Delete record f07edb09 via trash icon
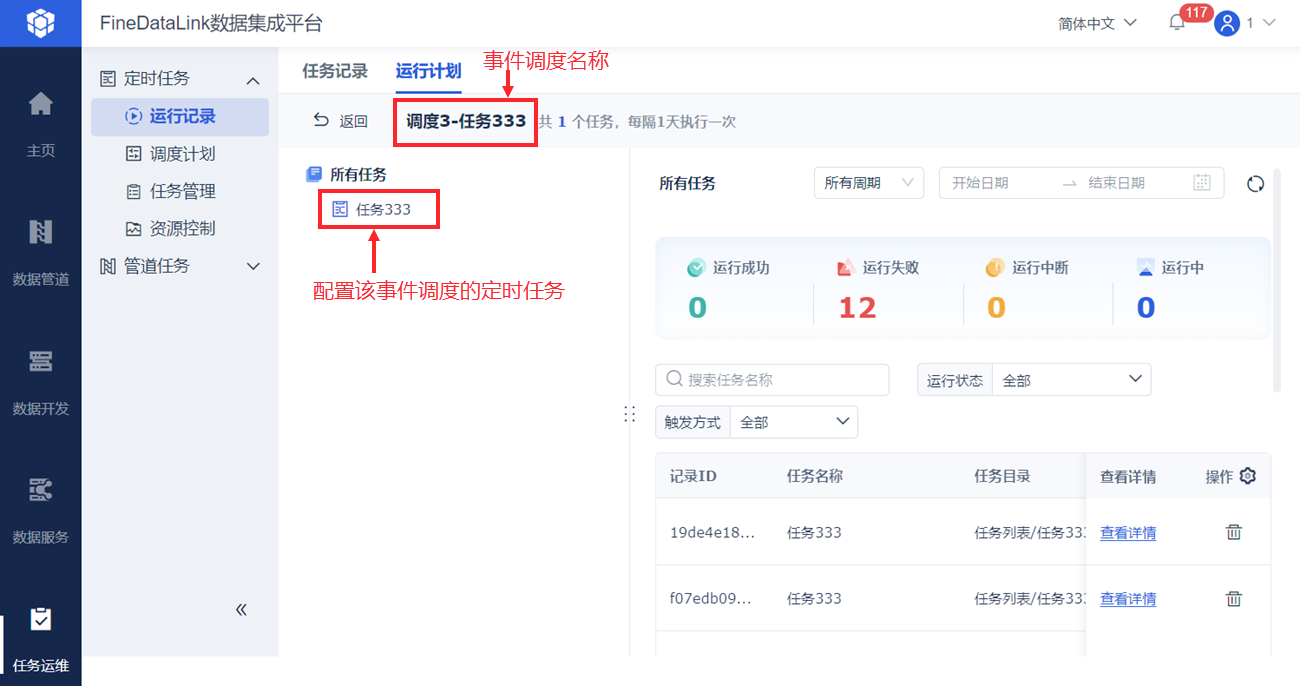The height and width of the screenshot is (686, 1300). [x=1234, y=598]
